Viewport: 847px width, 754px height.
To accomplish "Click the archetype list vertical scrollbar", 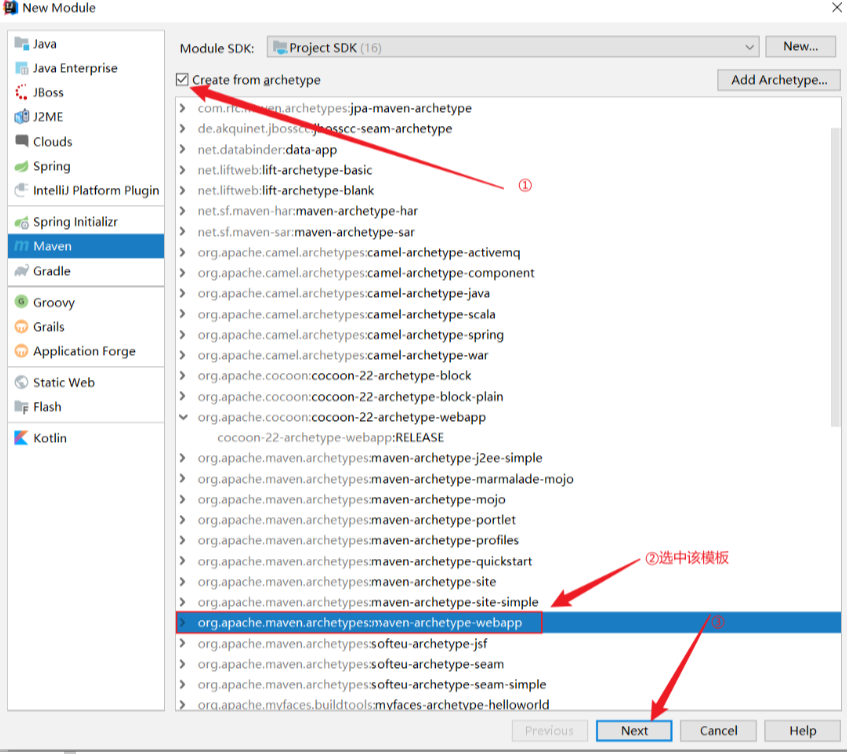I will tap(835, 275).
